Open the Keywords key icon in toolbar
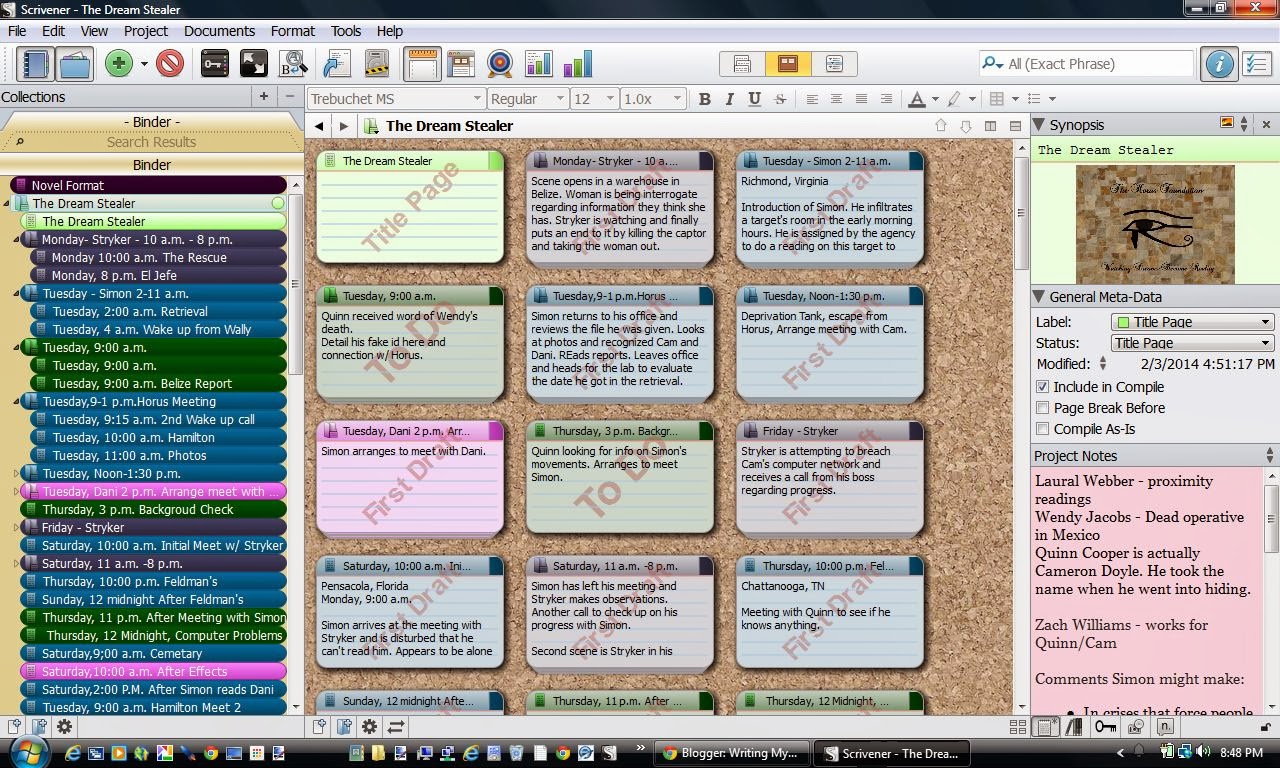The width and height of the screenshot is (1280, 768). [215, 64]
